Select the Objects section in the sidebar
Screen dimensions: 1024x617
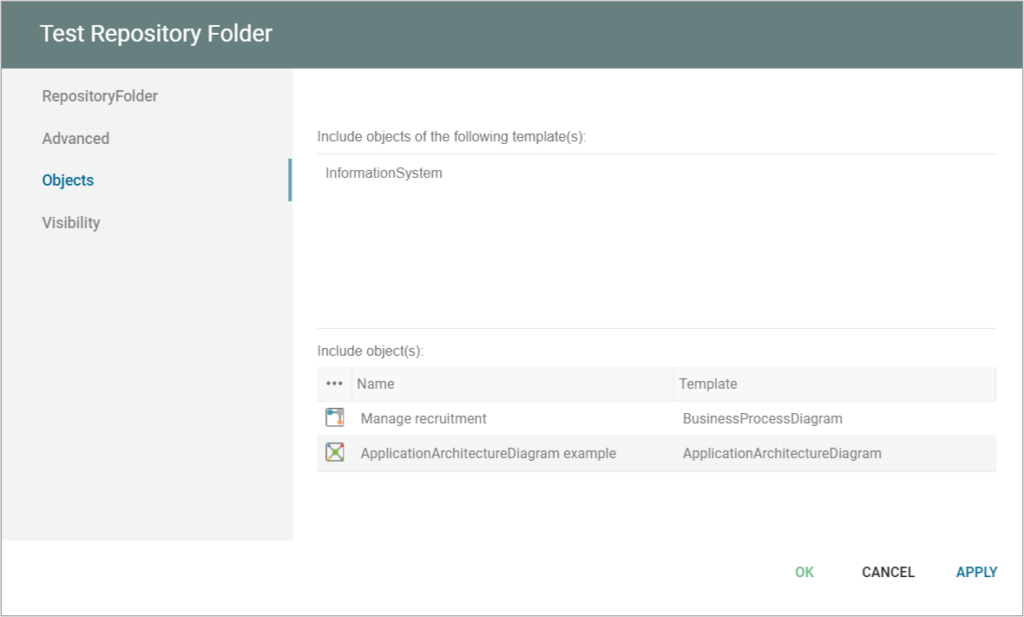[67, 180]
